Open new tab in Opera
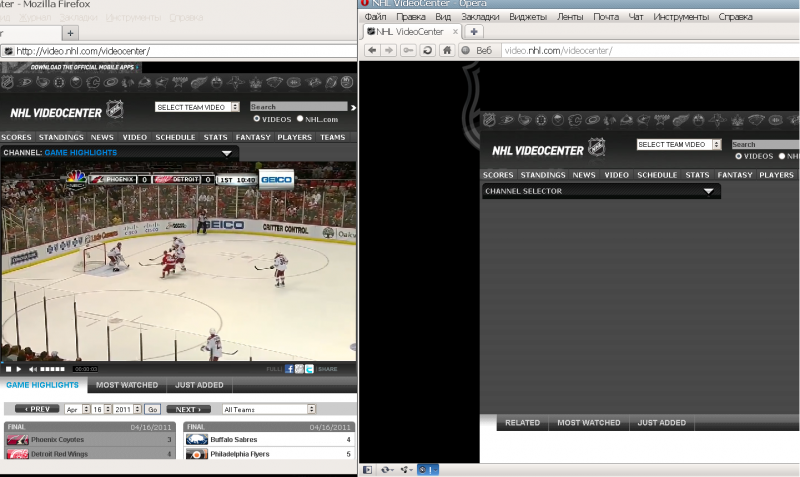Viewport: 800px width, 477px height. click(x=473, y=32)
